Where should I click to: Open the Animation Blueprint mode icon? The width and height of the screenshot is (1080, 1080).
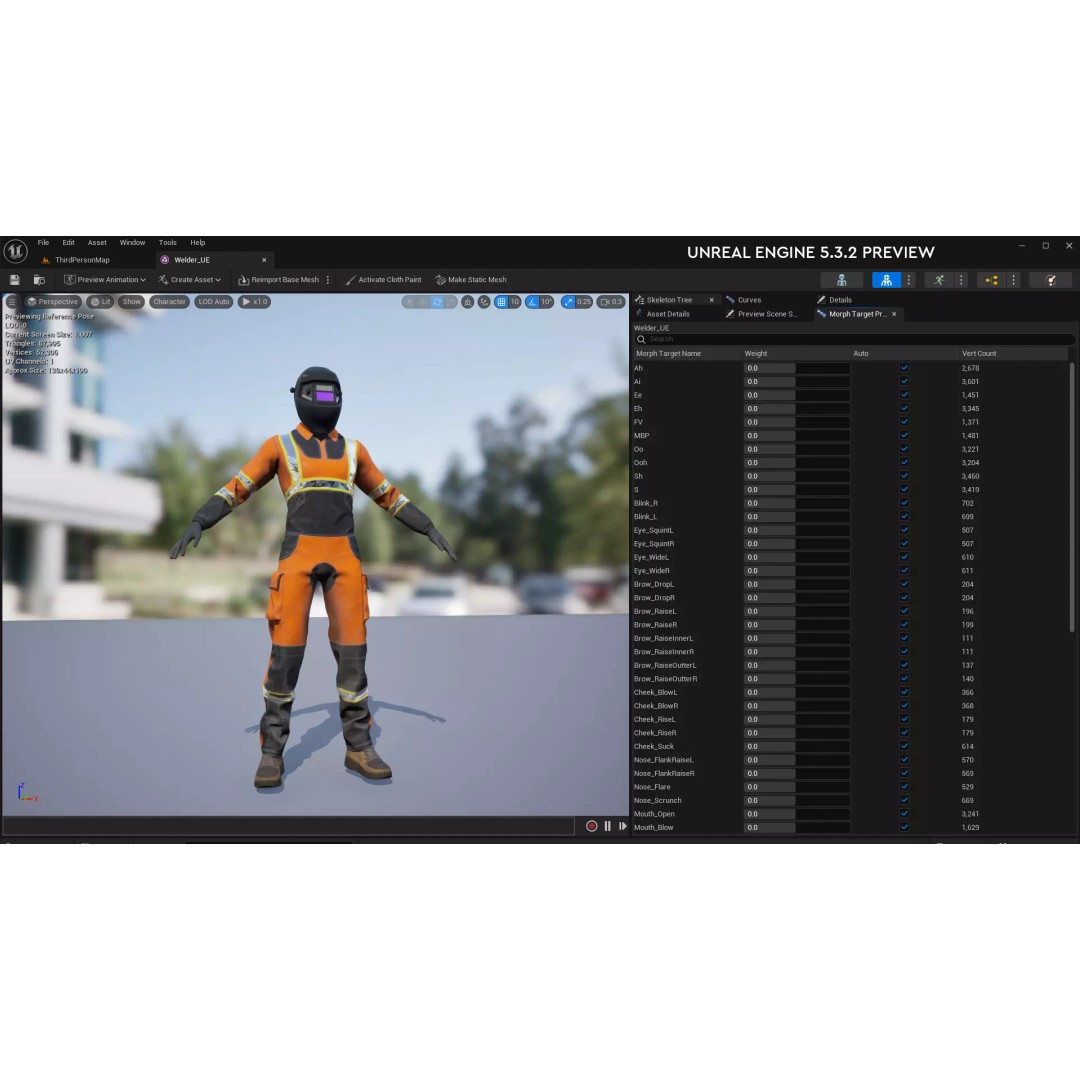(x=991, y=280)
